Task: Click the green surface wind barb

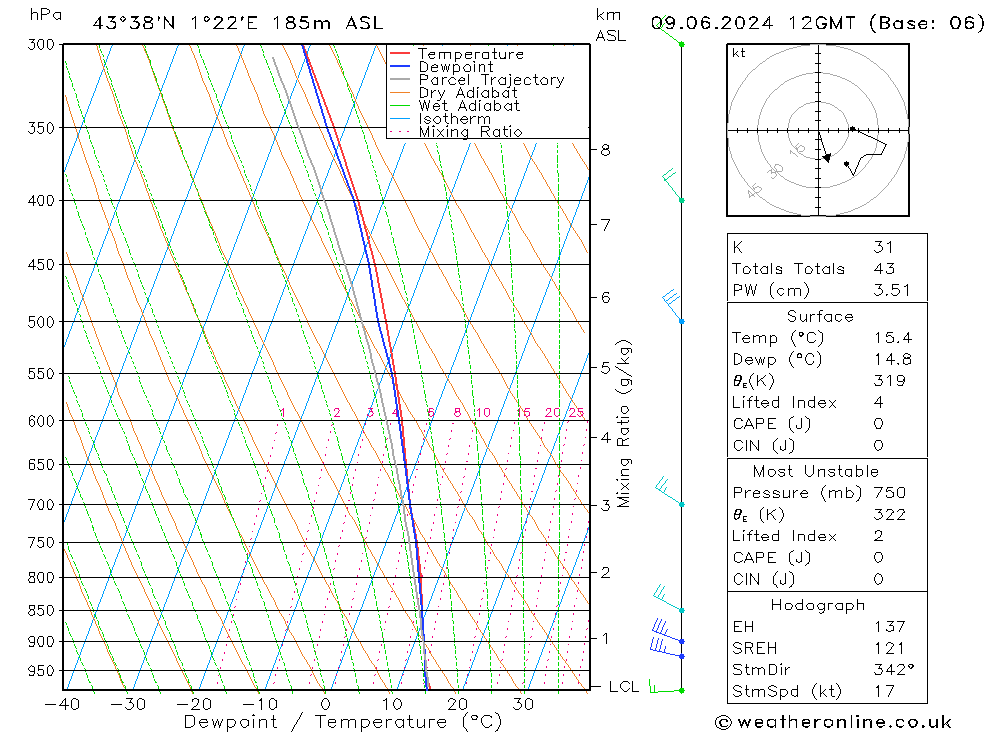Action: pyautogui.click(x=666, y=686)
